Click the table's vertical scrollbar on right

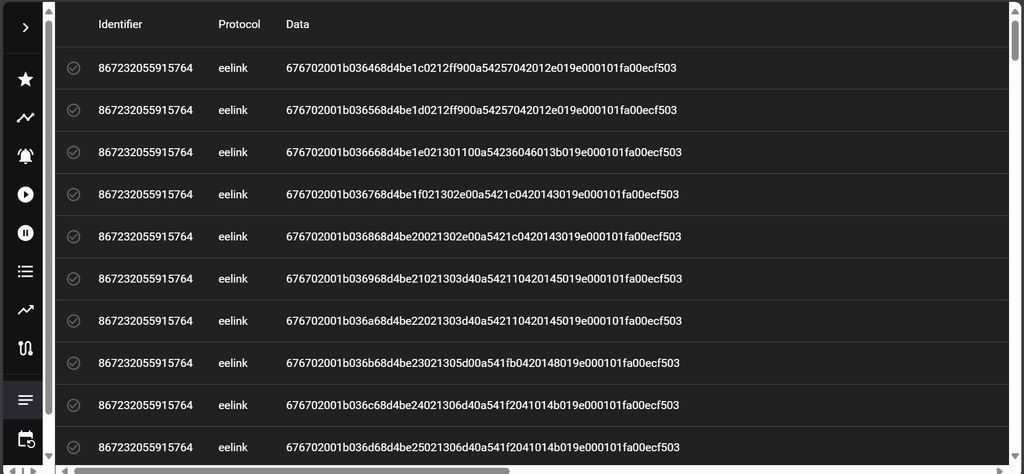pyautogui.click(x=1017, y=40)
